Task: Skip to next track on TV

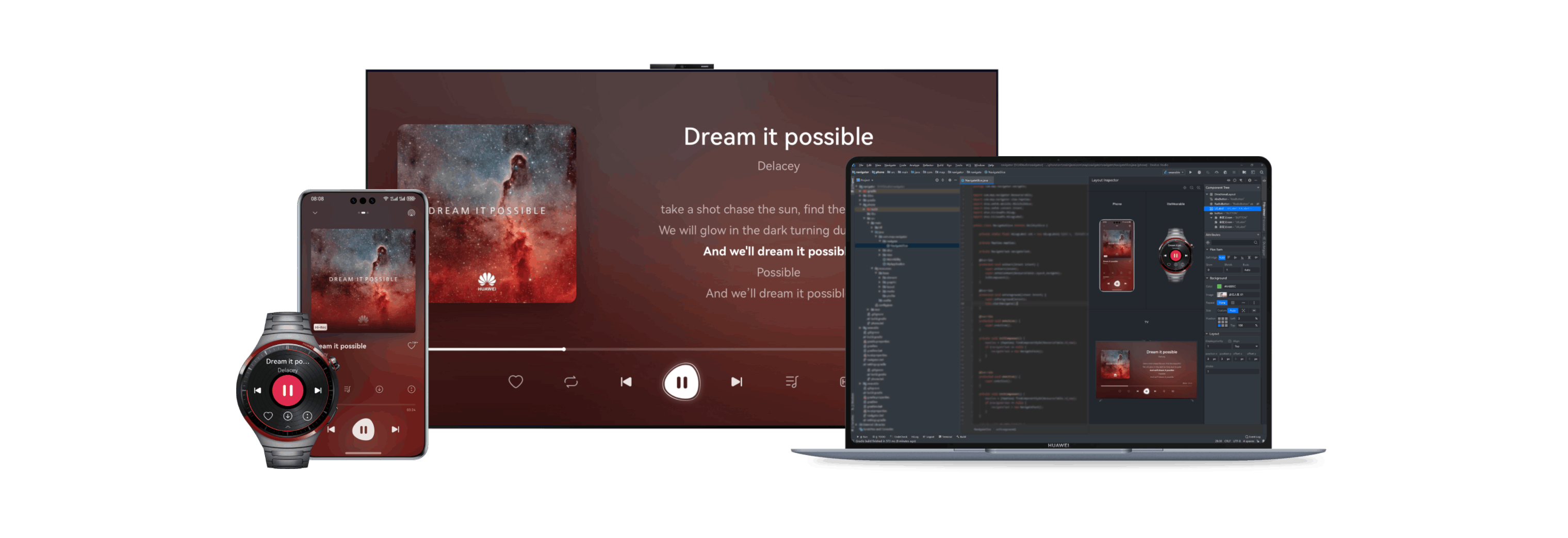Action: 737,382
